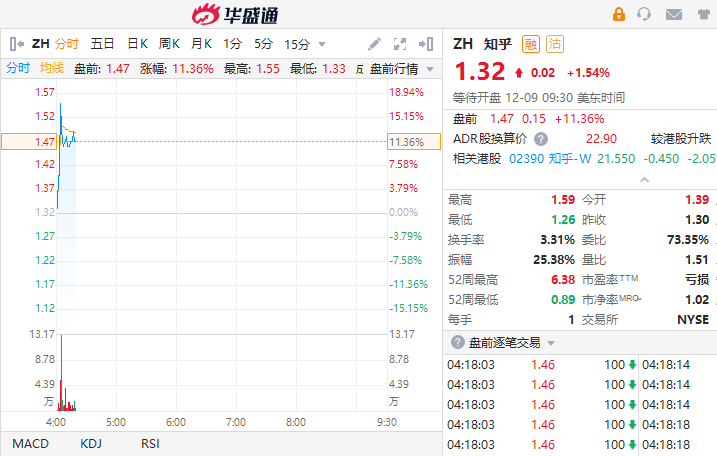Click the 52周最低 0.89 value
Screen dimensions: 717x456
pyautogui.click(x=563, y=300)
